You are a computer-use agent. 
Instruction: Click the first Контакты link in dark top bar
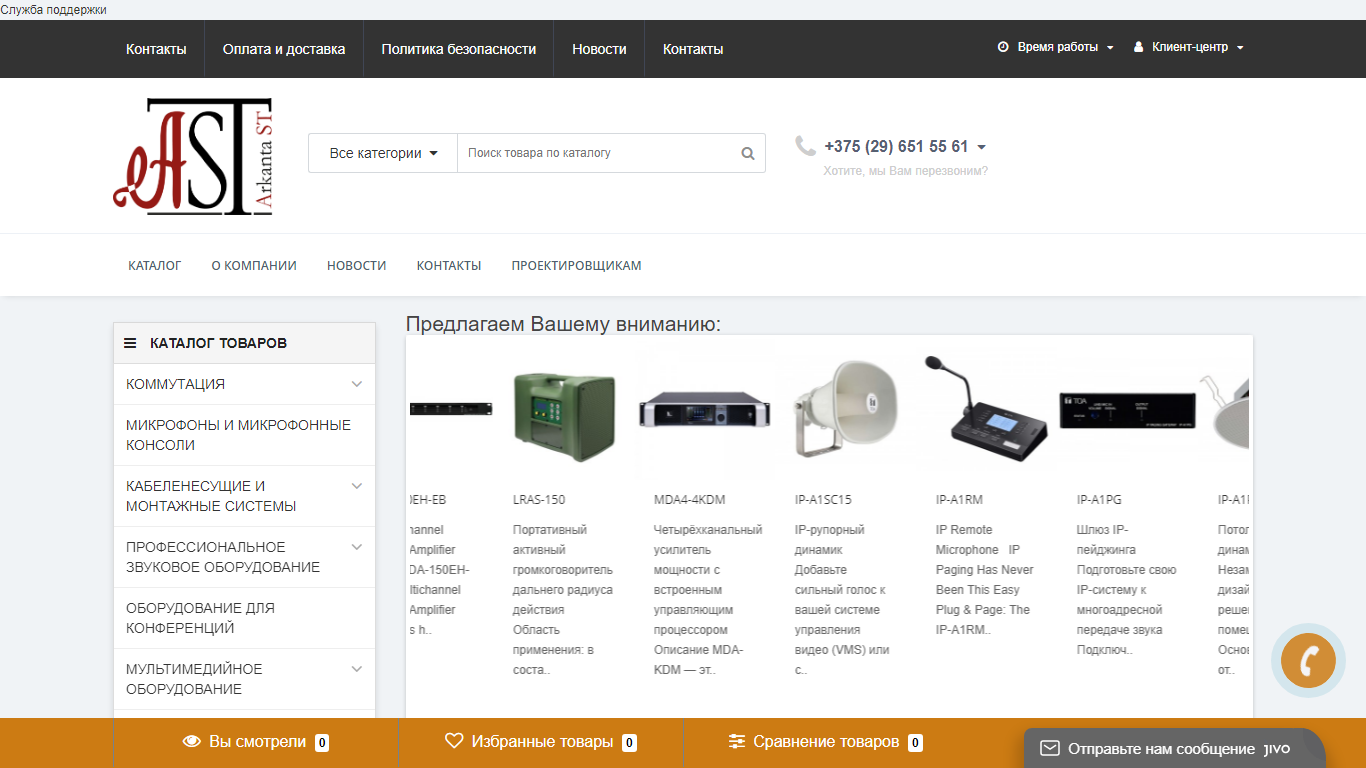pyautogui.click(x=156, y=49)
